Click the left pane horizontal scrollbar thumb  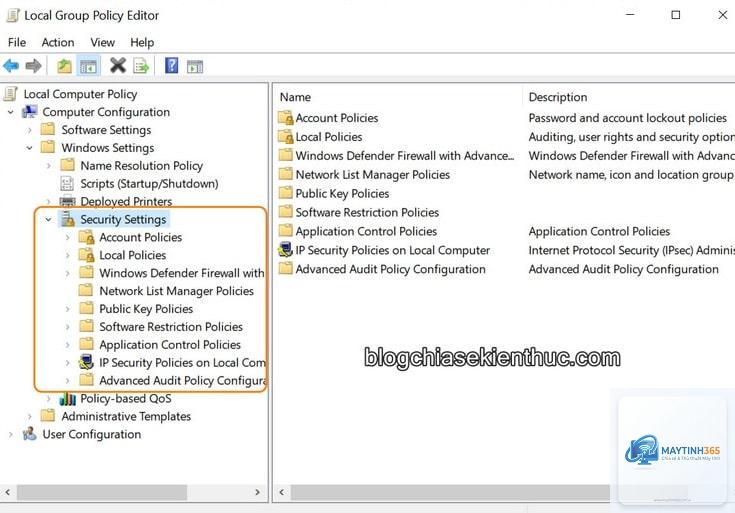[102, 492]
